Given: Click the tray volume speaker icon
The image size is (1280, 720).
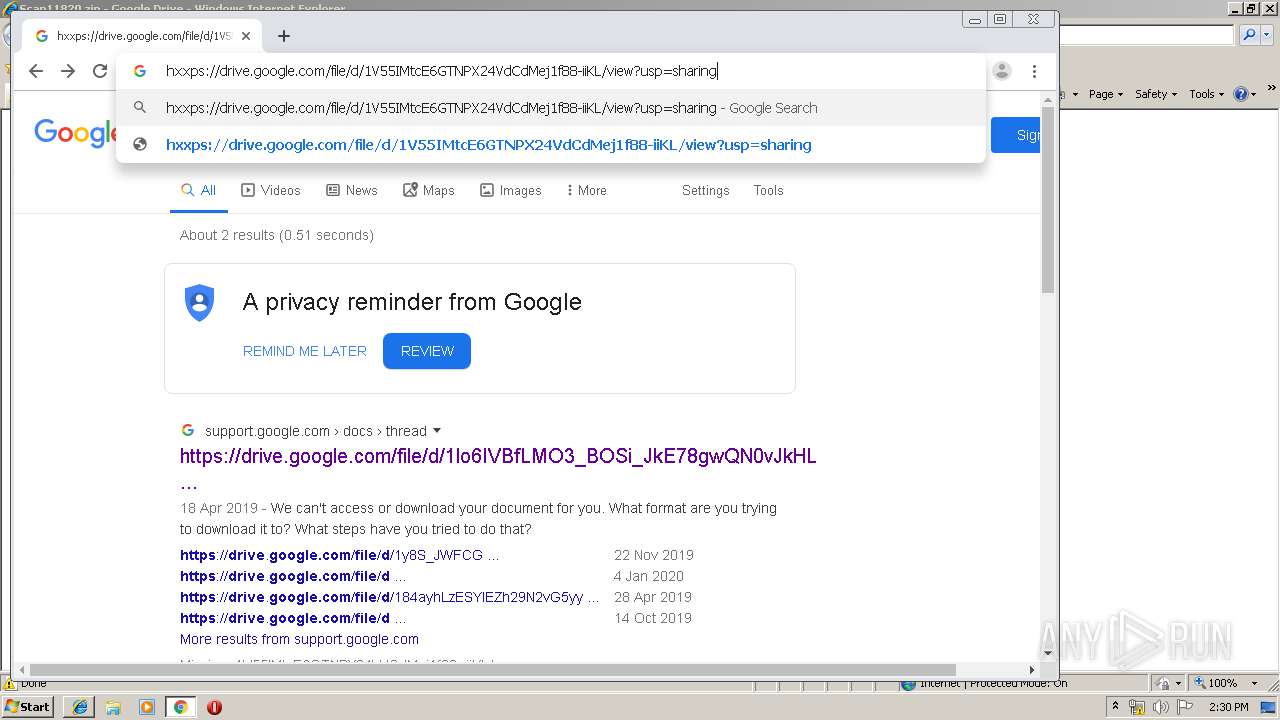Looking at the screenshot, I should pyautogui.click(x=1160, y=707).
